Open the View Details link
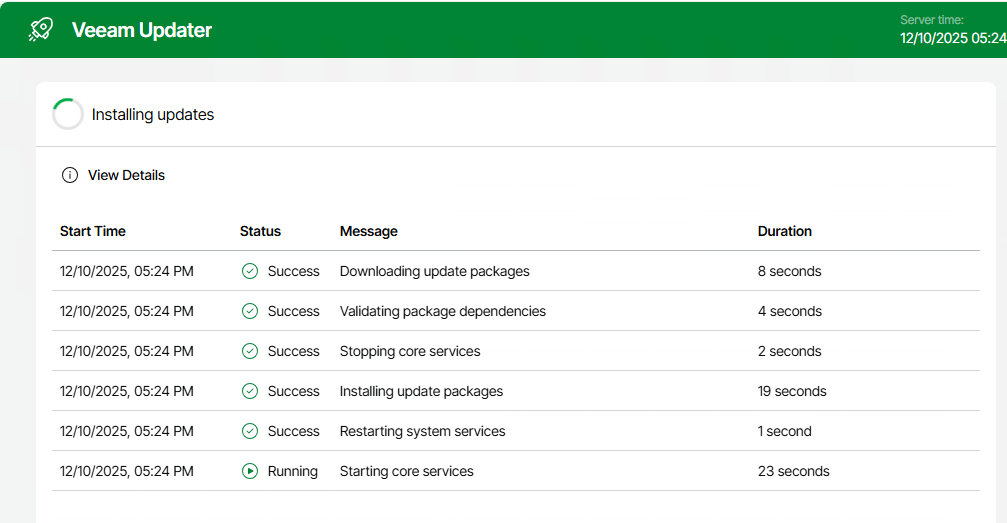This screenshot has height=523, width=1007. click(126, 175)
